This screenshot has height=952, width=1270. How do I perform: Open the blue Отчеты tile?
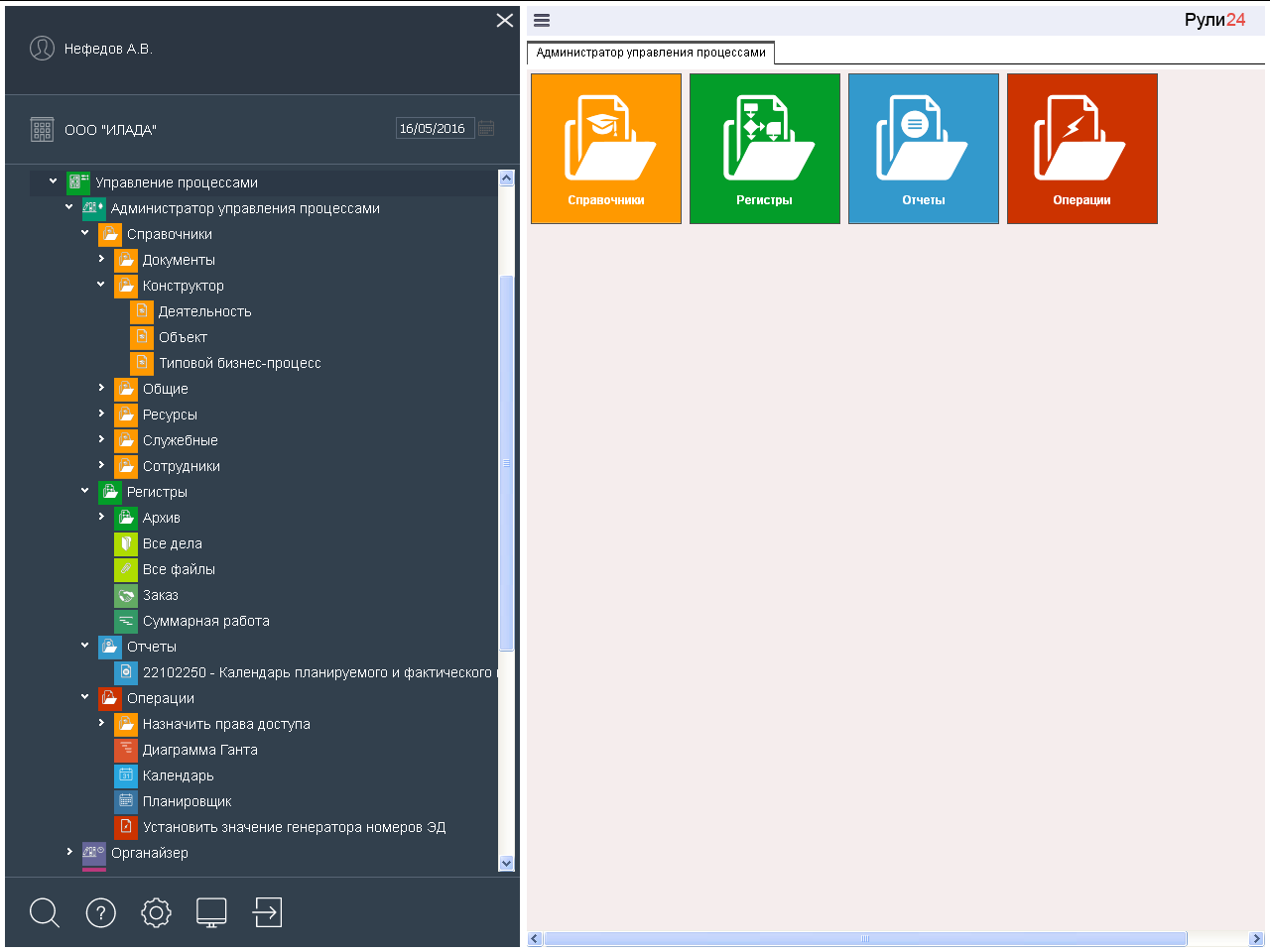click(924, 149)
